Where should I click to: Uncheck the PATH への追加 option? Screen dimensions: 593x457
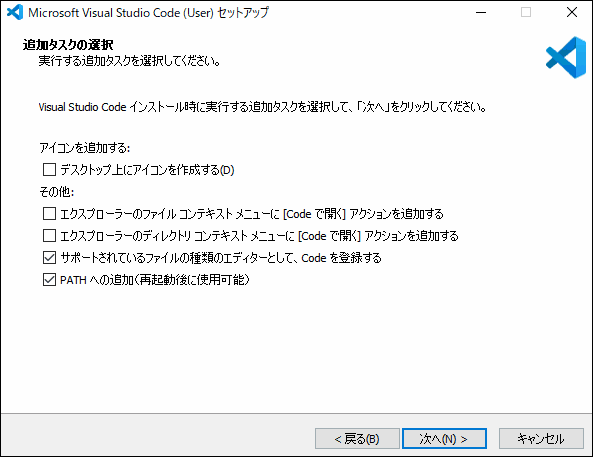pyautogui.click(x=50, y=280)
